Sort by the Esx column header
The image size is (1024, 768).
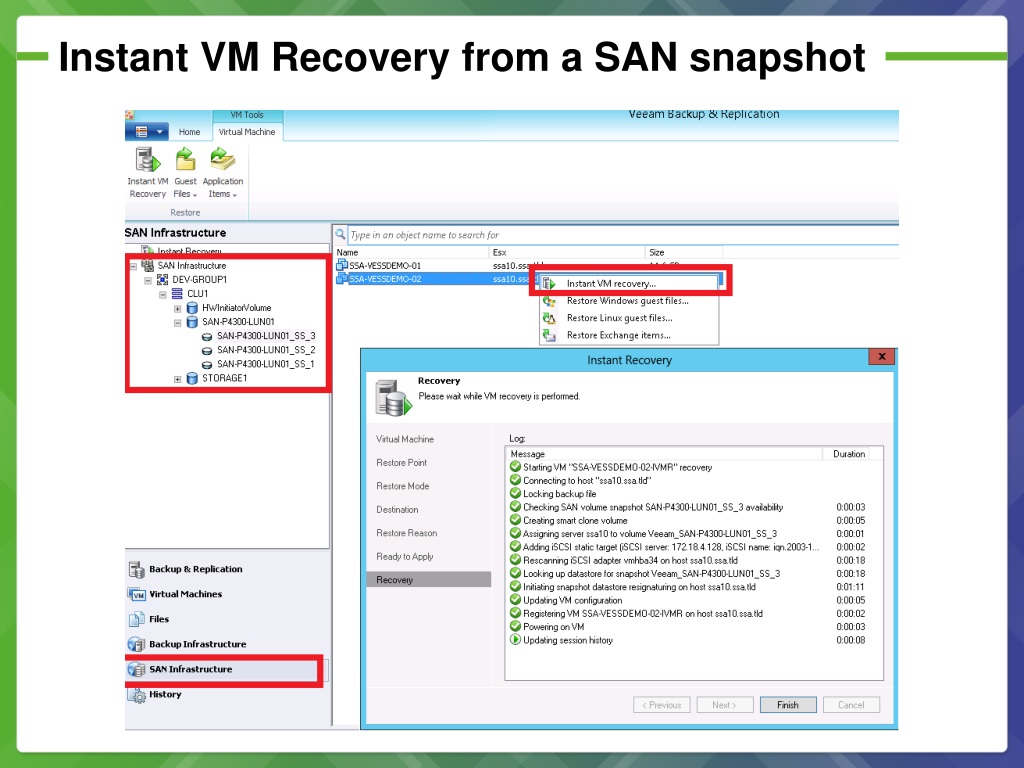click(x=566, y=252)
